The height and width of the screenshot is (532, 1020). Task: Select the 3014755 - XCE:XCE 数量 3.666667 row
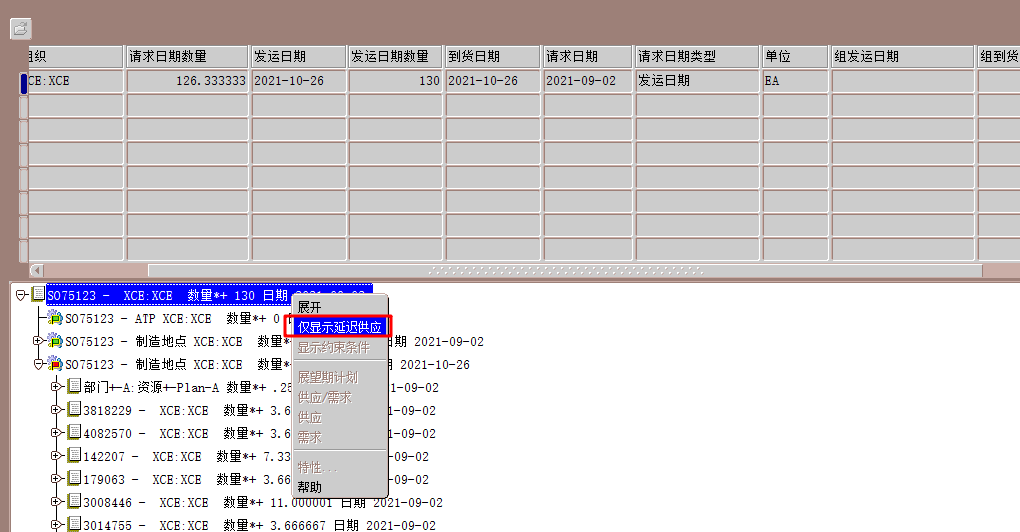pyautogui.click(x=260, y=525)
